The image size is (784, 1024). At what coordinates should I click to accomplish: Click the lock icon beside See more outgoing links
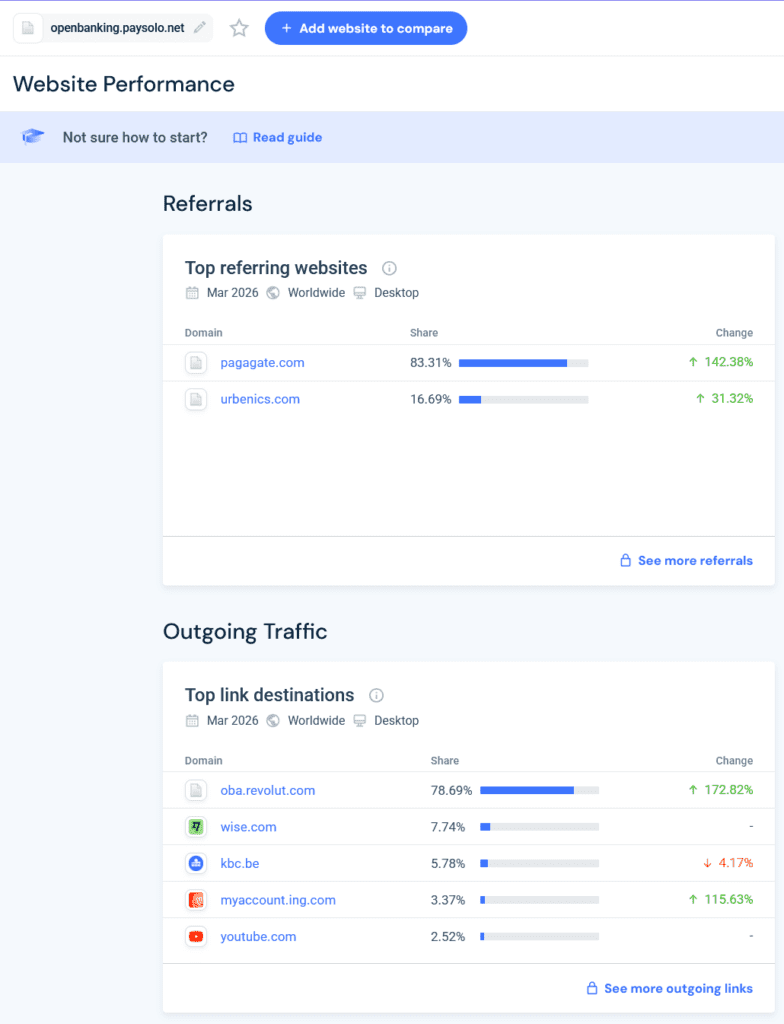[592, 988]
